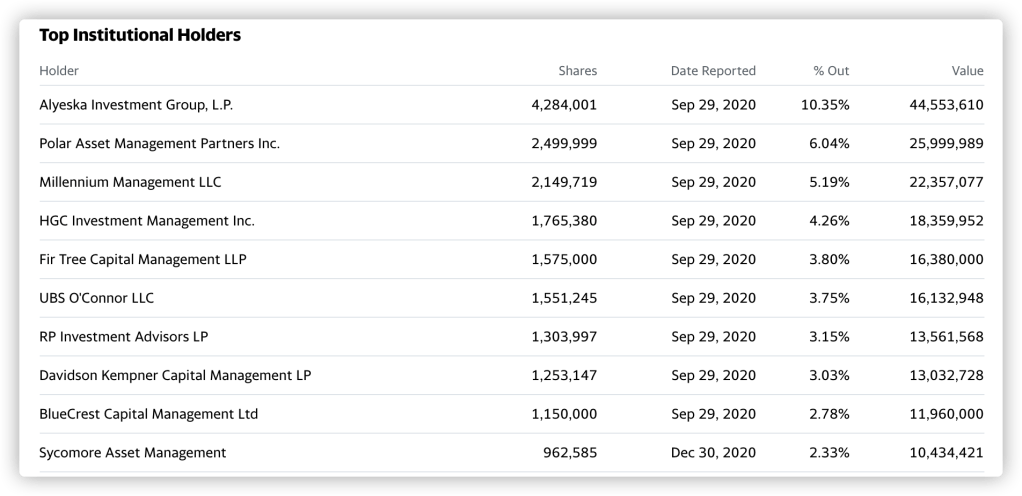This screenshot has width=1022, height=496.
Task: Select the 44,553,610 value cell
Action: point(940,105)
